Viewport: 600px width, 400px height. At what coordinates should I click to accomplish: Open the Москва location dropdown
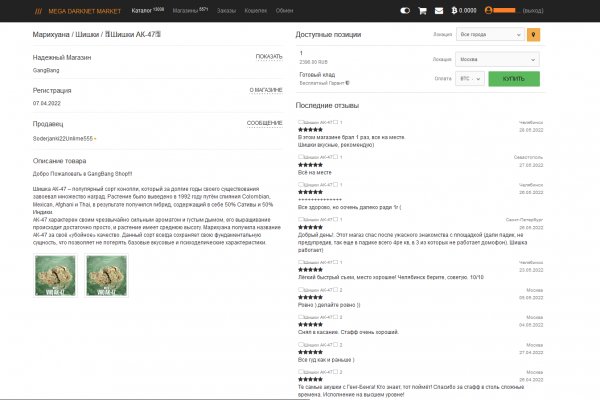496,59
